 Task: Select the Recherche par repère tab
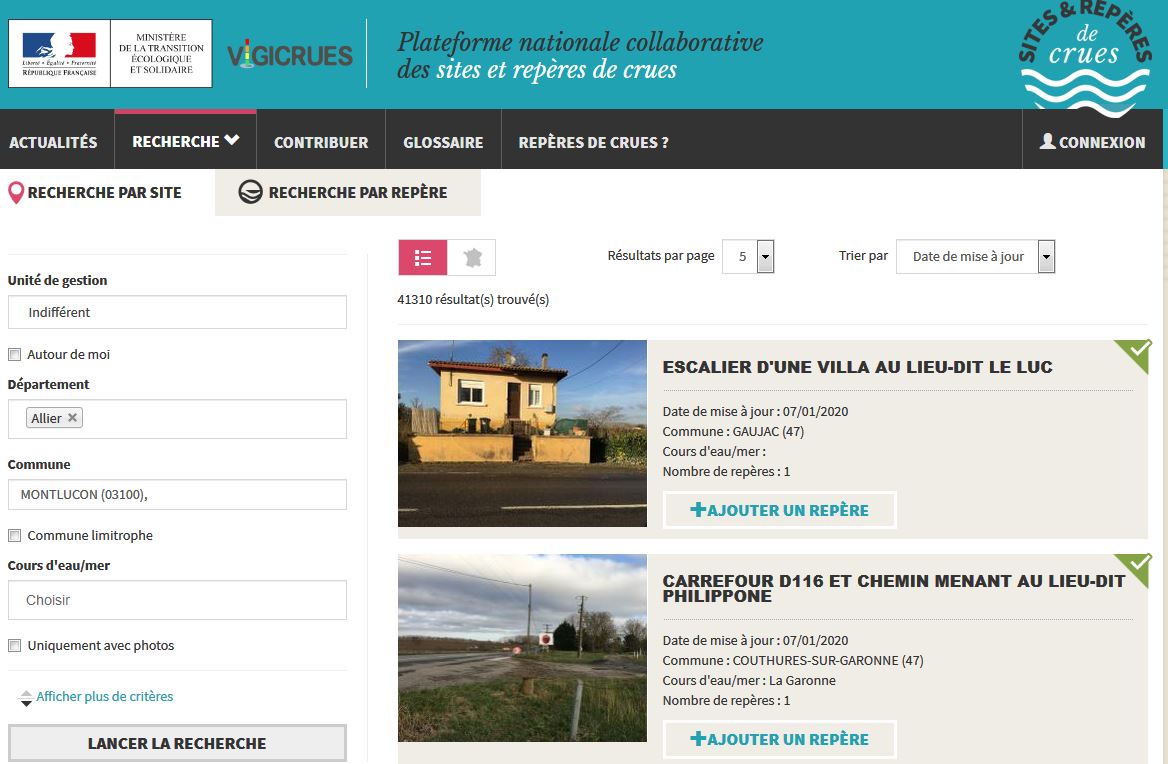[348, 193]
